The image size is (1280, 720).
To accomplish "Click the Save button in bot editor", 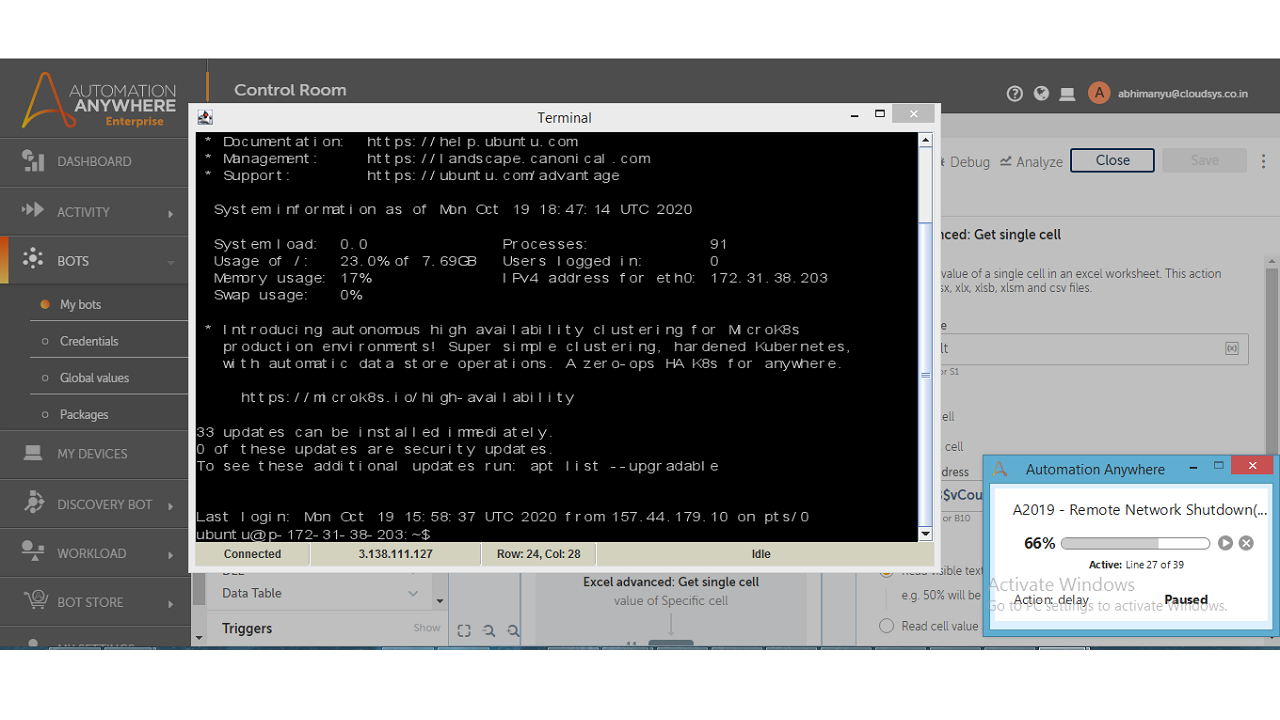I will [1204, 160].
